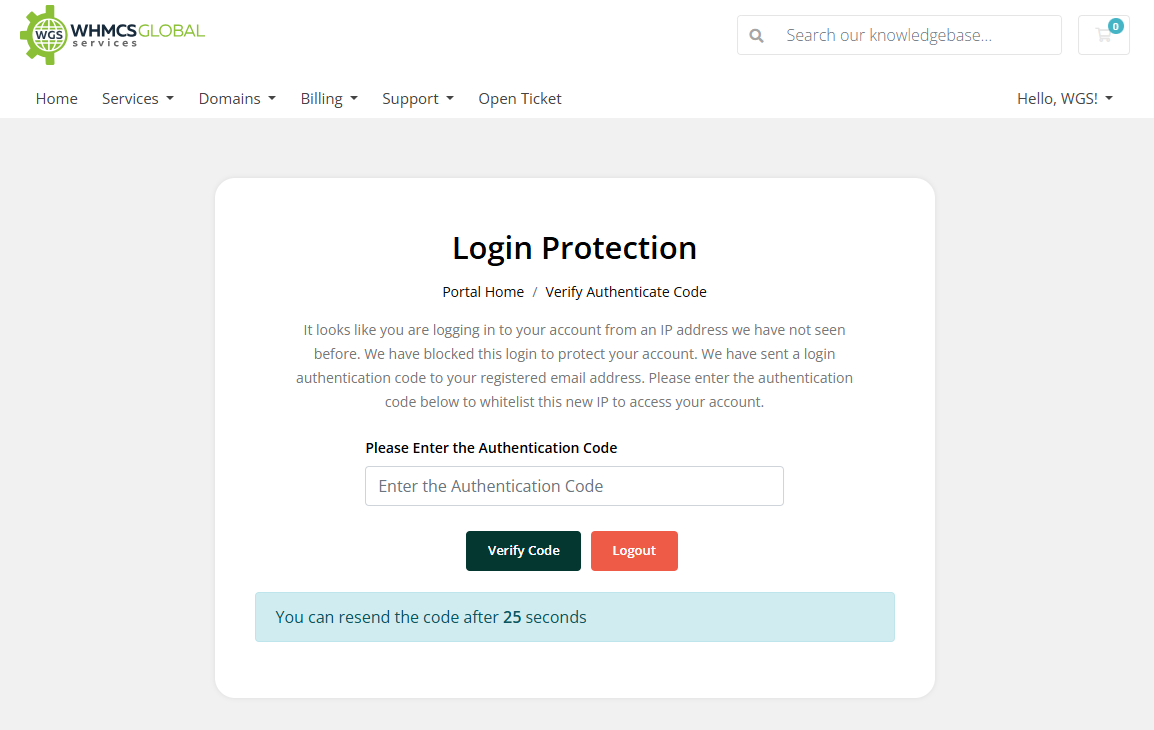The image size is (1154, 730).
Task: Open the Domains dropdown menu
Action: coord(237,99)
